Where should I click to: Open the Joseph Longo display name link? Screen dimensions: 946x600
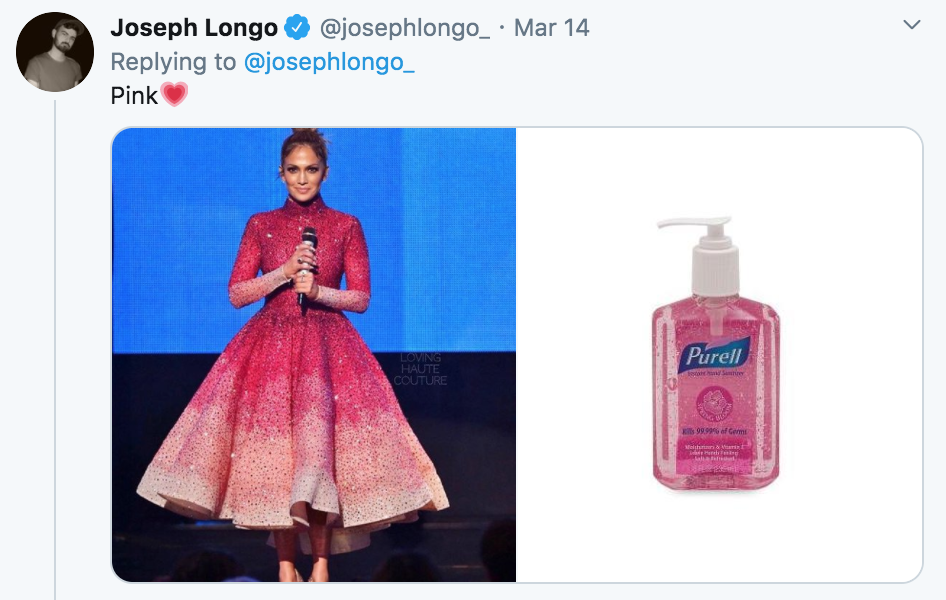[194, 28]
